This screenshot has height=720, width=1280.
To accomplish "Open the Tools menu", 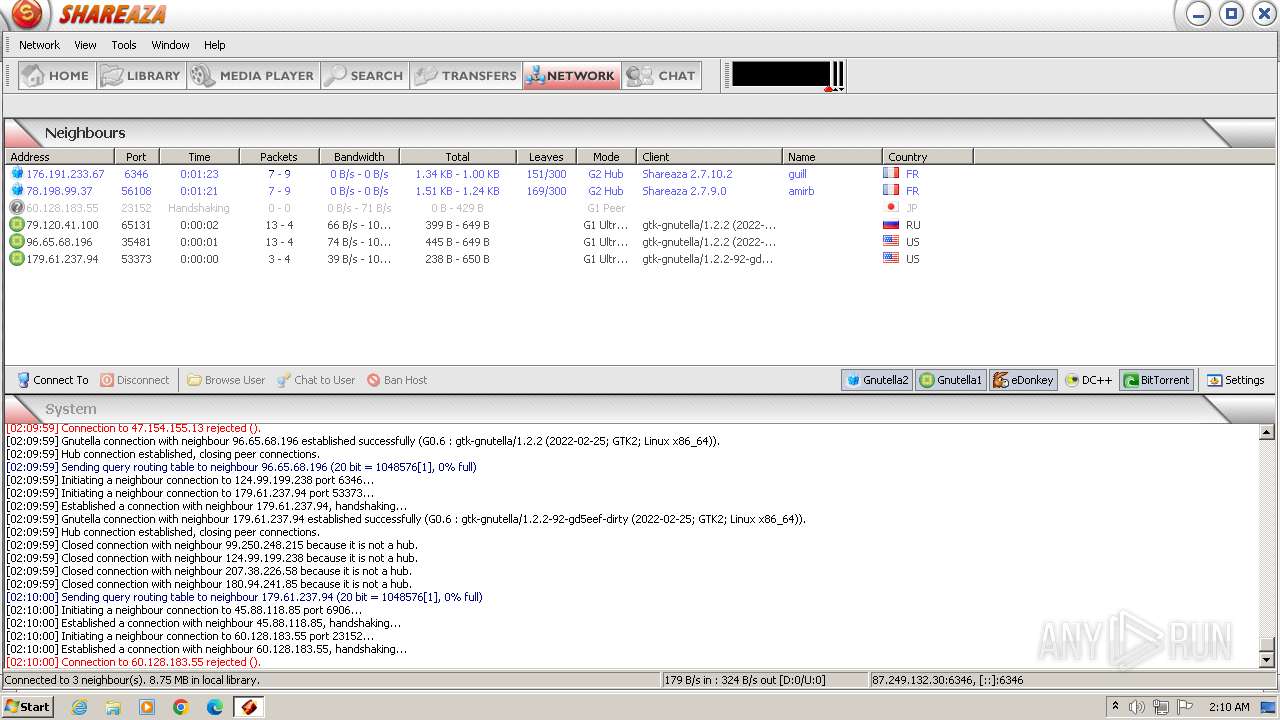I will pyautogui.click(x=124, y=45).
